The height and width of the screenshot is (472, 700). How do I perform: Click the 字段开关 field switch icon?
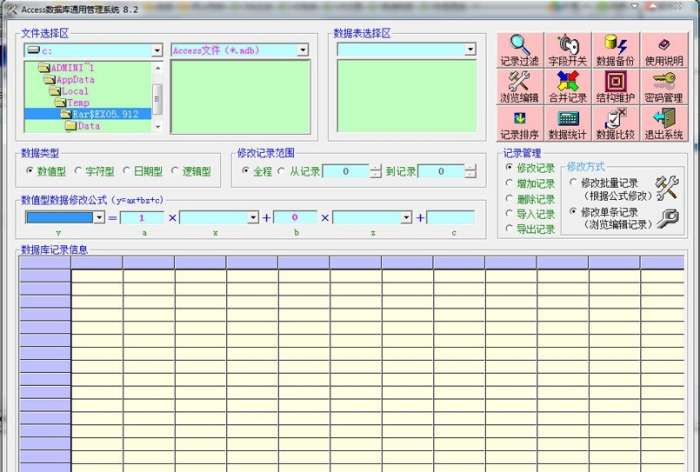567,50
